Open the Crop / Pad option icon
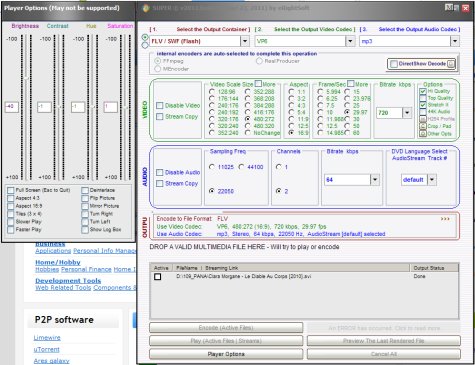 [x=423, y=126]
